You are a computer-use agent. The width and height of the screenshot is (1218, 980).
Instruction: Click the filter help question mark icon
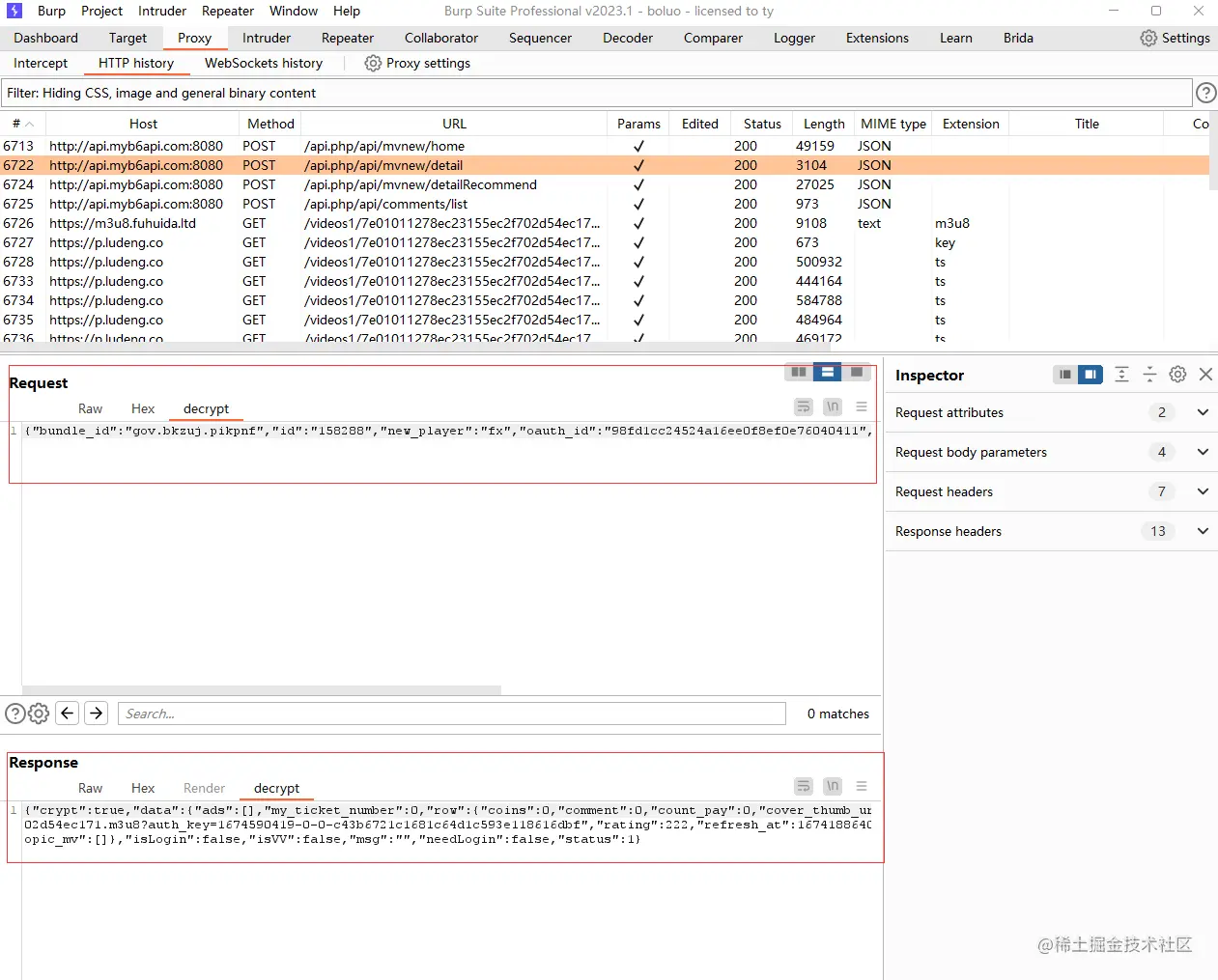pyautogui.click(x=1205, y=93)
